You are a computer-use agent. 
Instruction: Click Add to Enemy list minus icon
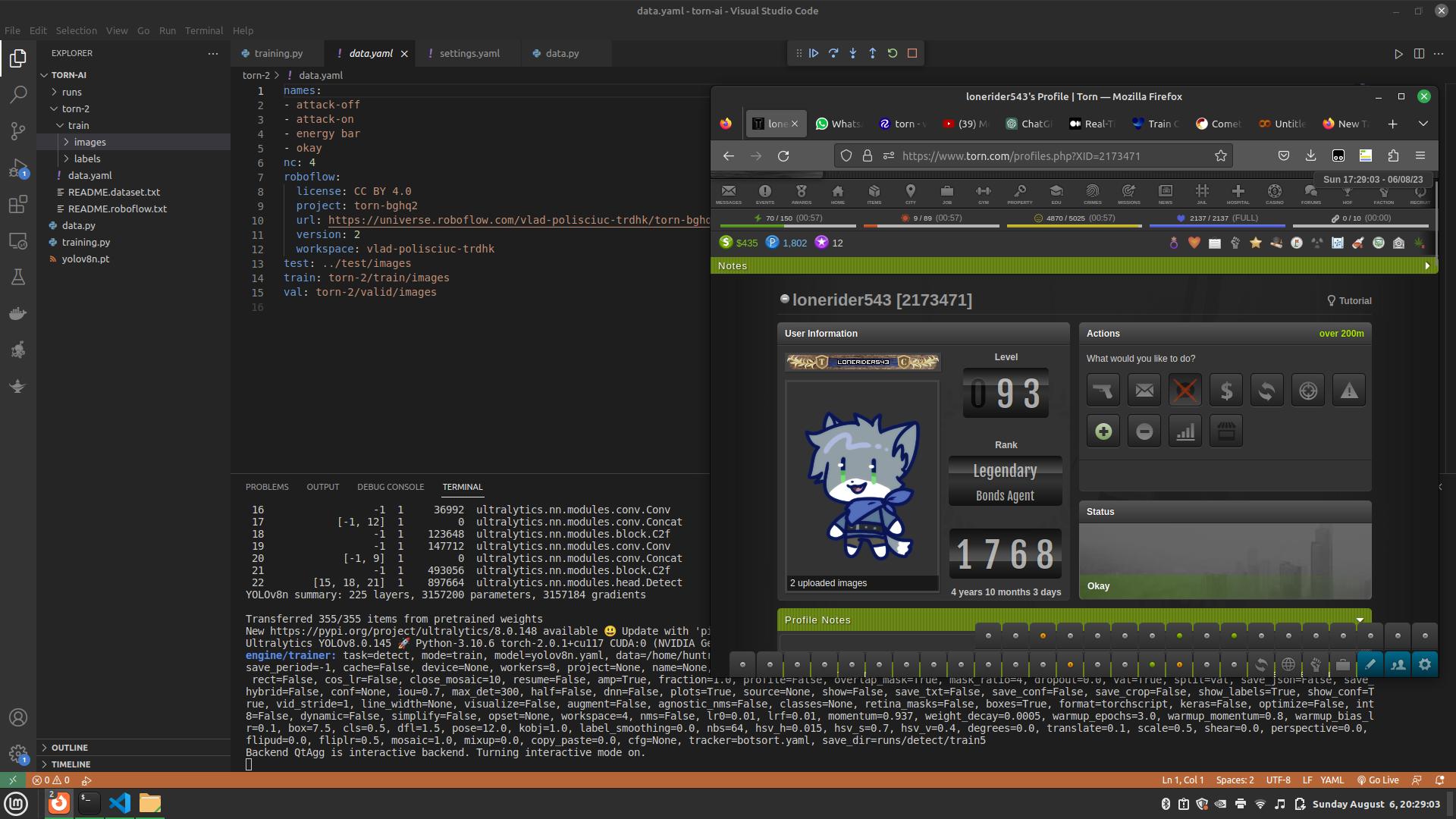click(1144, 431)
